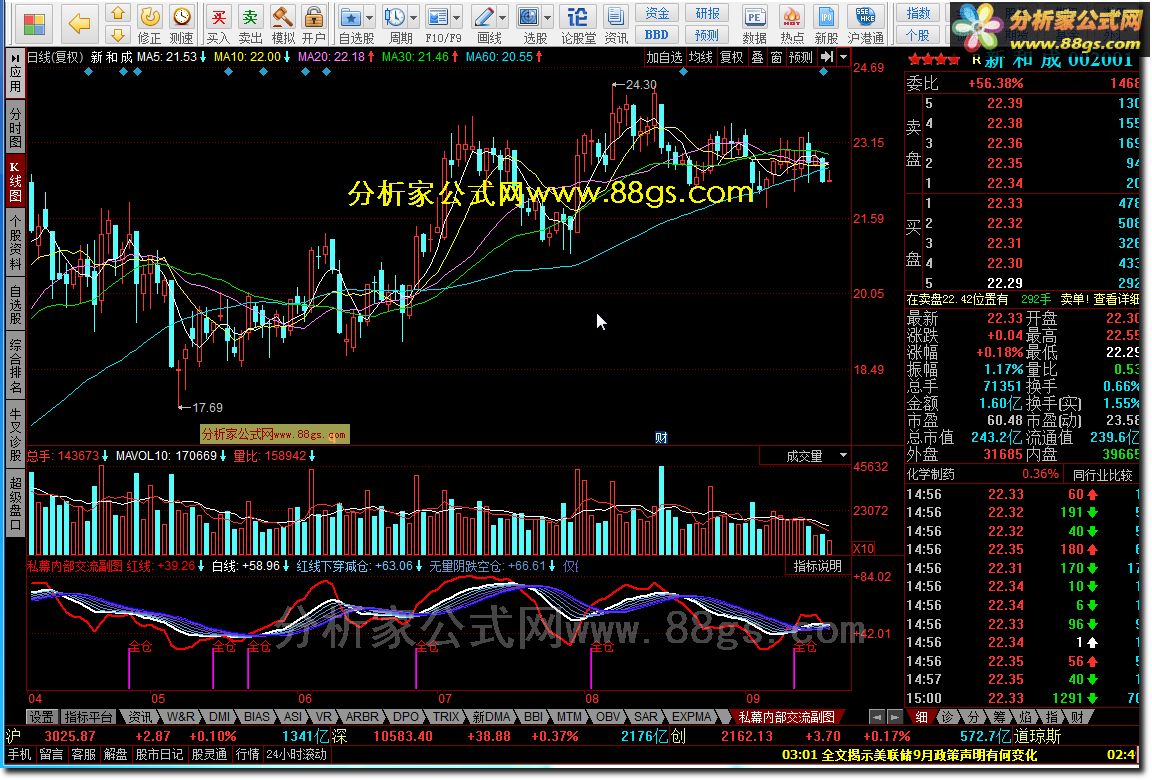Click the 指标说明 indicator description button

coord(817,566)
